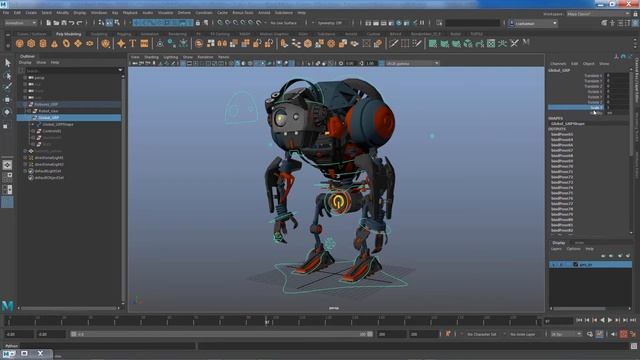
Task: Open the Playback menu
Action: point(130,13)
